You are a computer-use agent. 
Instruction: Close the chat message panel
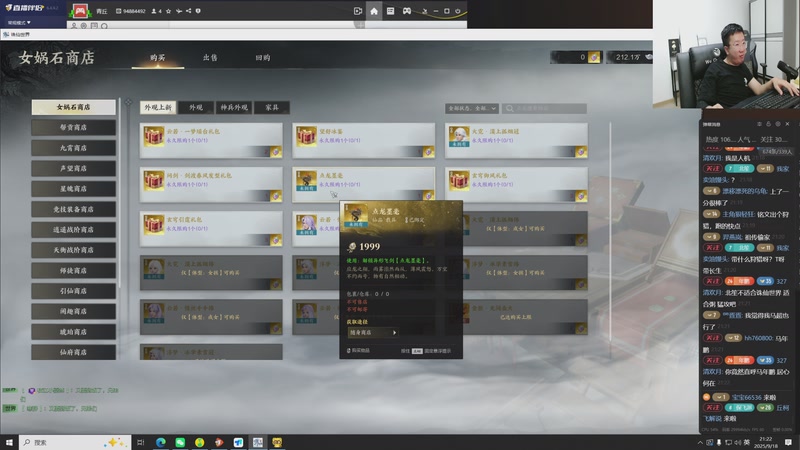tap(787, 124)
